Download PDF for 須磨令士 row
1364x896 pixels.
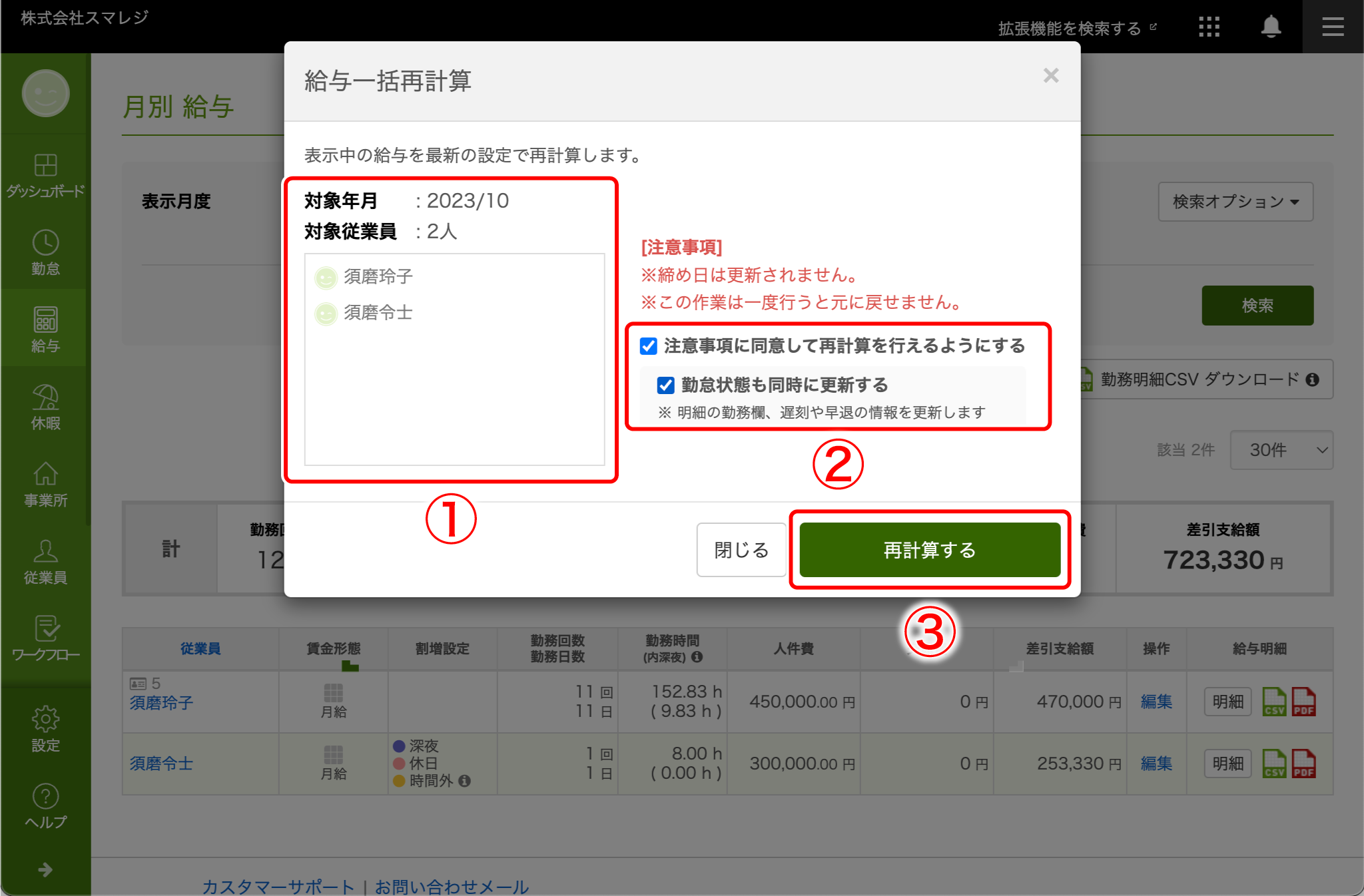(x=1303, y=764)
